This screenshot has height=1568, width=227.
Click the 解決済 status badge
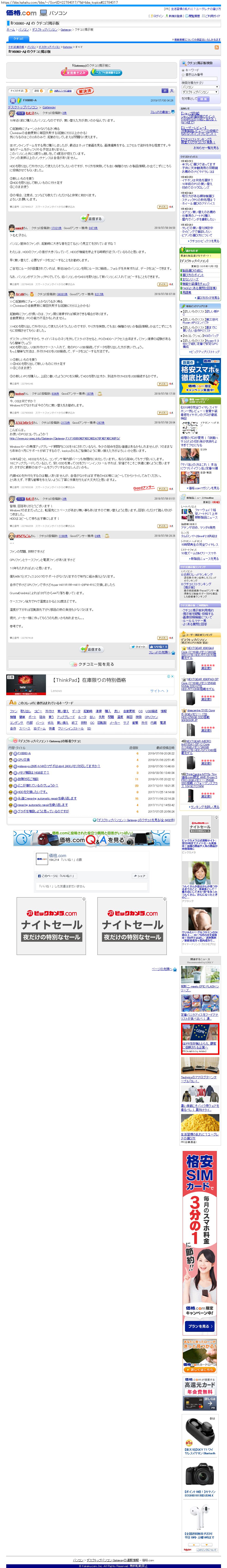(85, 91)
